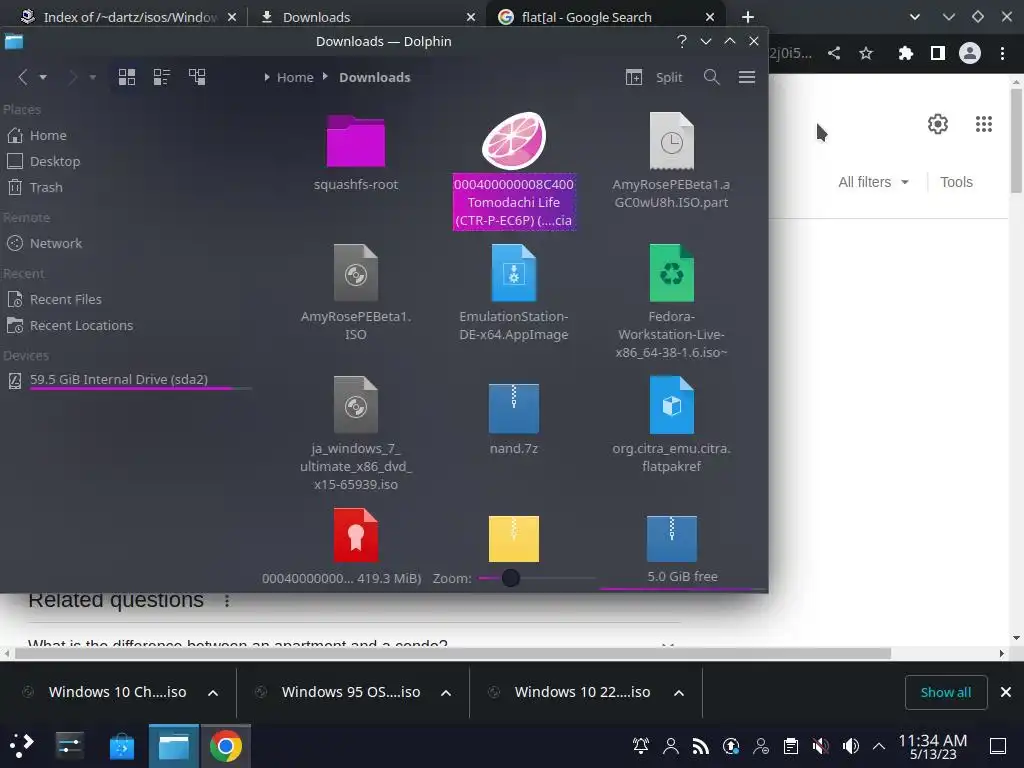Open Discover store from the taskbar
Screen dimensions: 1024x768
[121, 746]
